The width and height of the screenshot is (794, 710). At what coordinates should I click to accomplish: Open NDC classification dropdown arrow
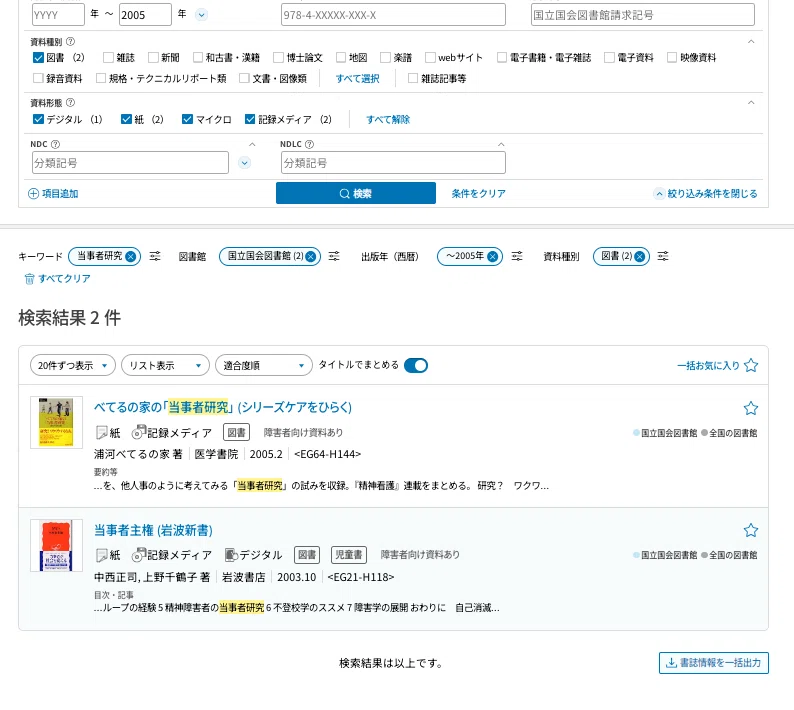245,163
